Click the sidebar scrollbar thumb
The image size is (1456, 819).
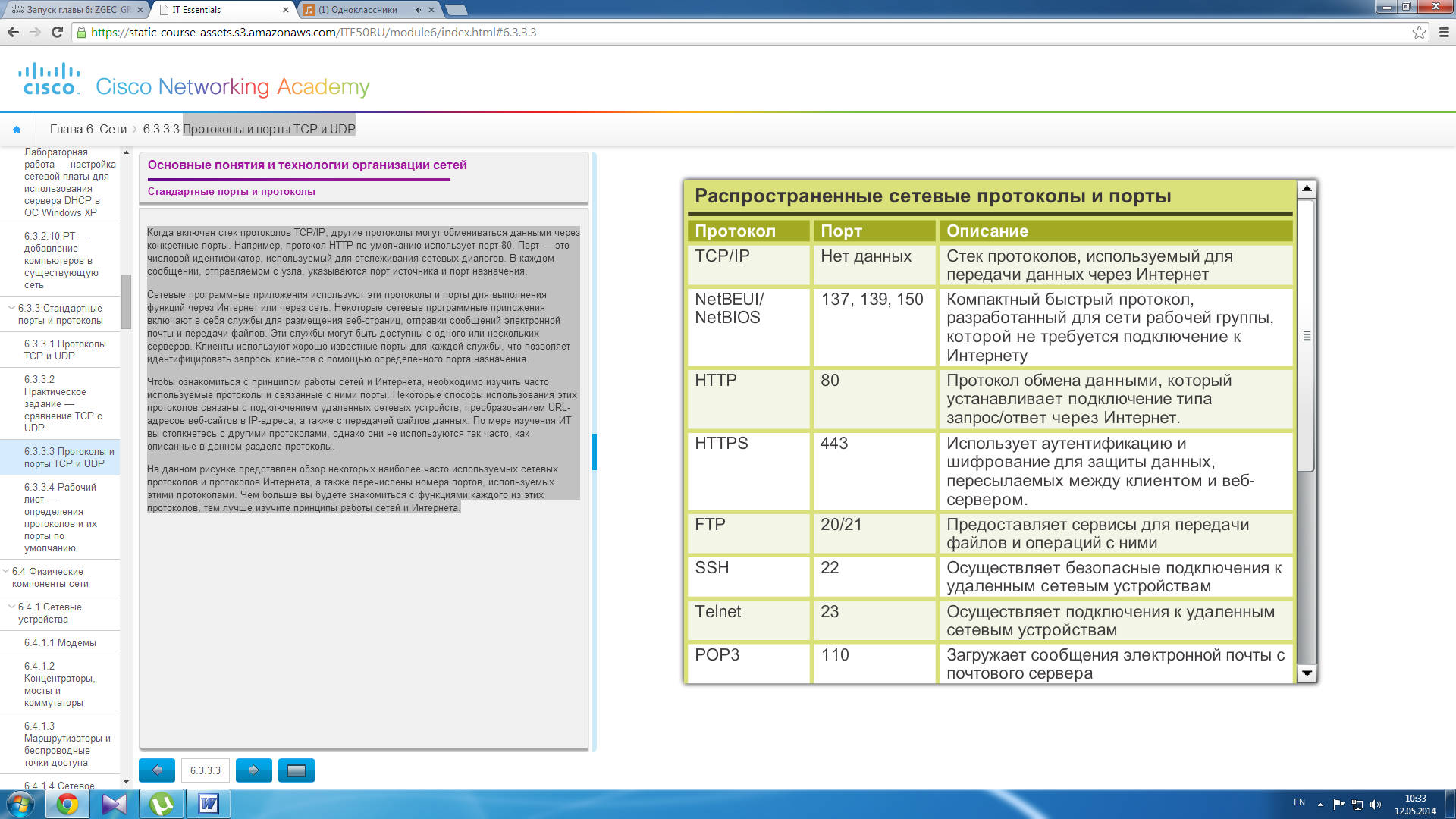pyautogui.click(x=126, y=302)
